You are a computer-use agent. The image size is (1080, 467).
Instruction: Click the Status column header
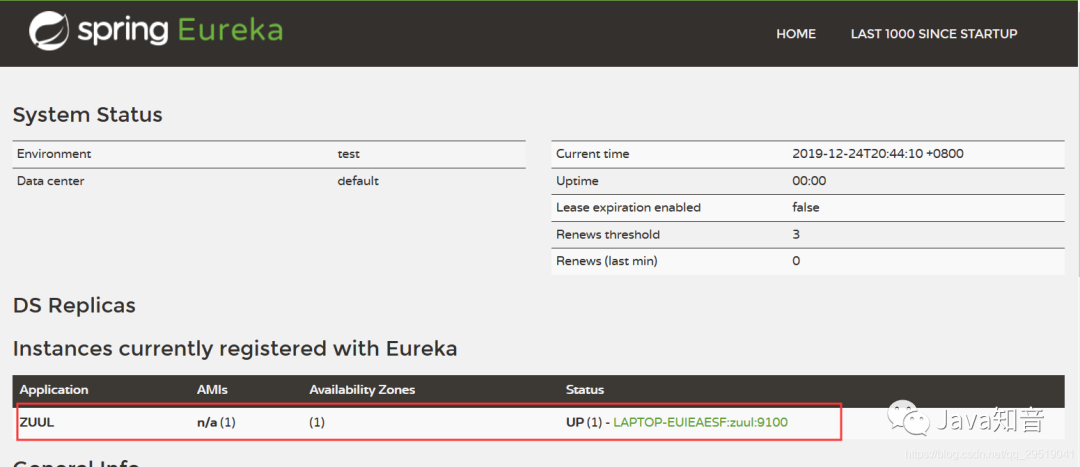click(585, 389)
